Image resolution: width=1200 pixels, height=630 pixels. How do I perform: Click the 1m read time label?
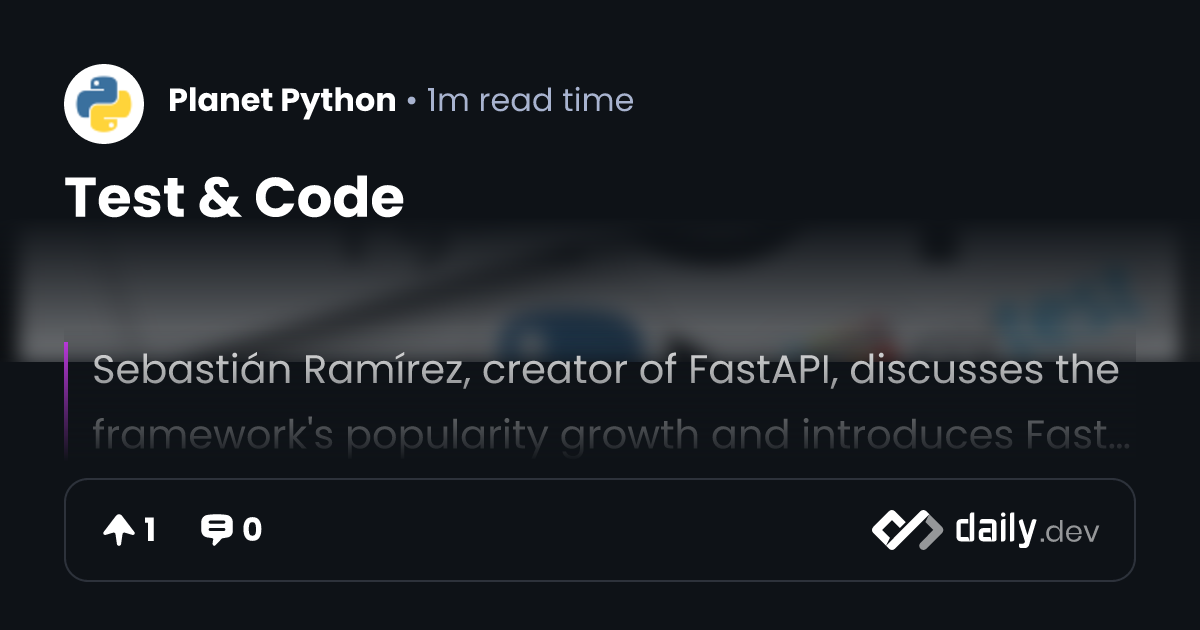[x=530, y=100]
